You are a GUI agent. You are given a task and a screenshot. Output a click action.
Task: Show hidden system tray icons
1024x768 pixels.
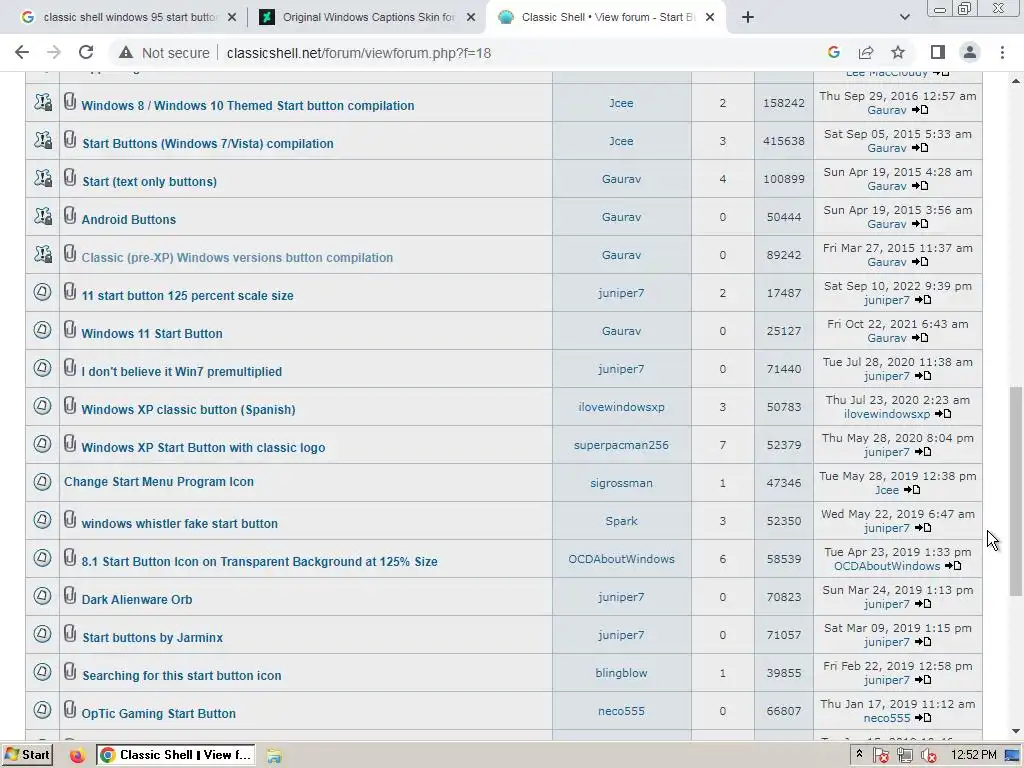(x=859, y=754)
